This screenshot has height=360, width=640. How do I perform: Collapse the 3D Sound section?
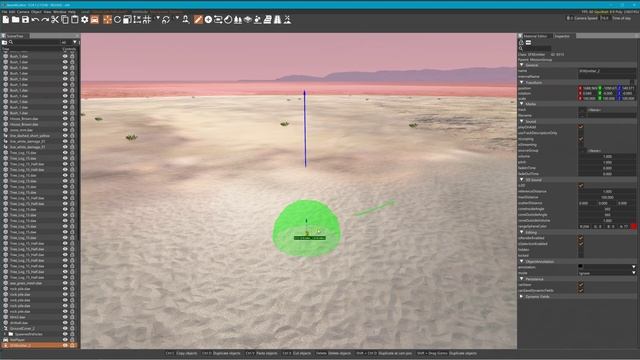[522, 180]
